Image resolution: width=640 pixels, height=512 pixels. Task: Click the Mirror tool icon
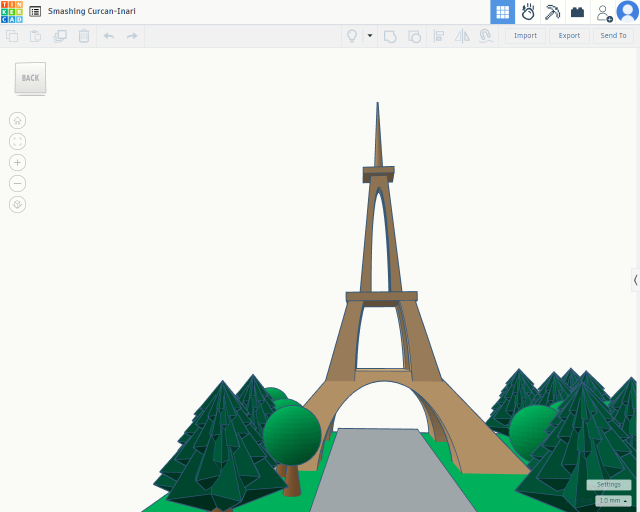pos(462,36)
